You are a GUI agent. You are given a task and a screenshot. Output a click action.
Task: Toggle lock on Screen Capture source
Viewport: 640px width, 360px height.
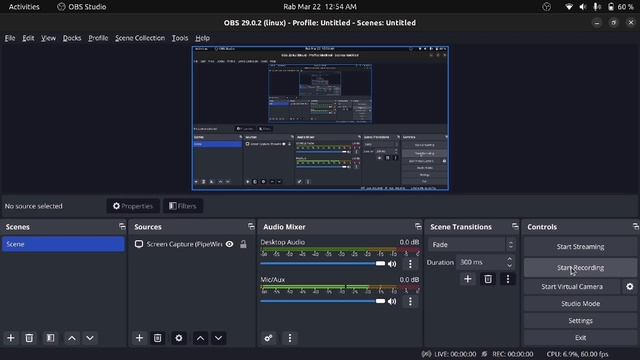coord(243,244)
